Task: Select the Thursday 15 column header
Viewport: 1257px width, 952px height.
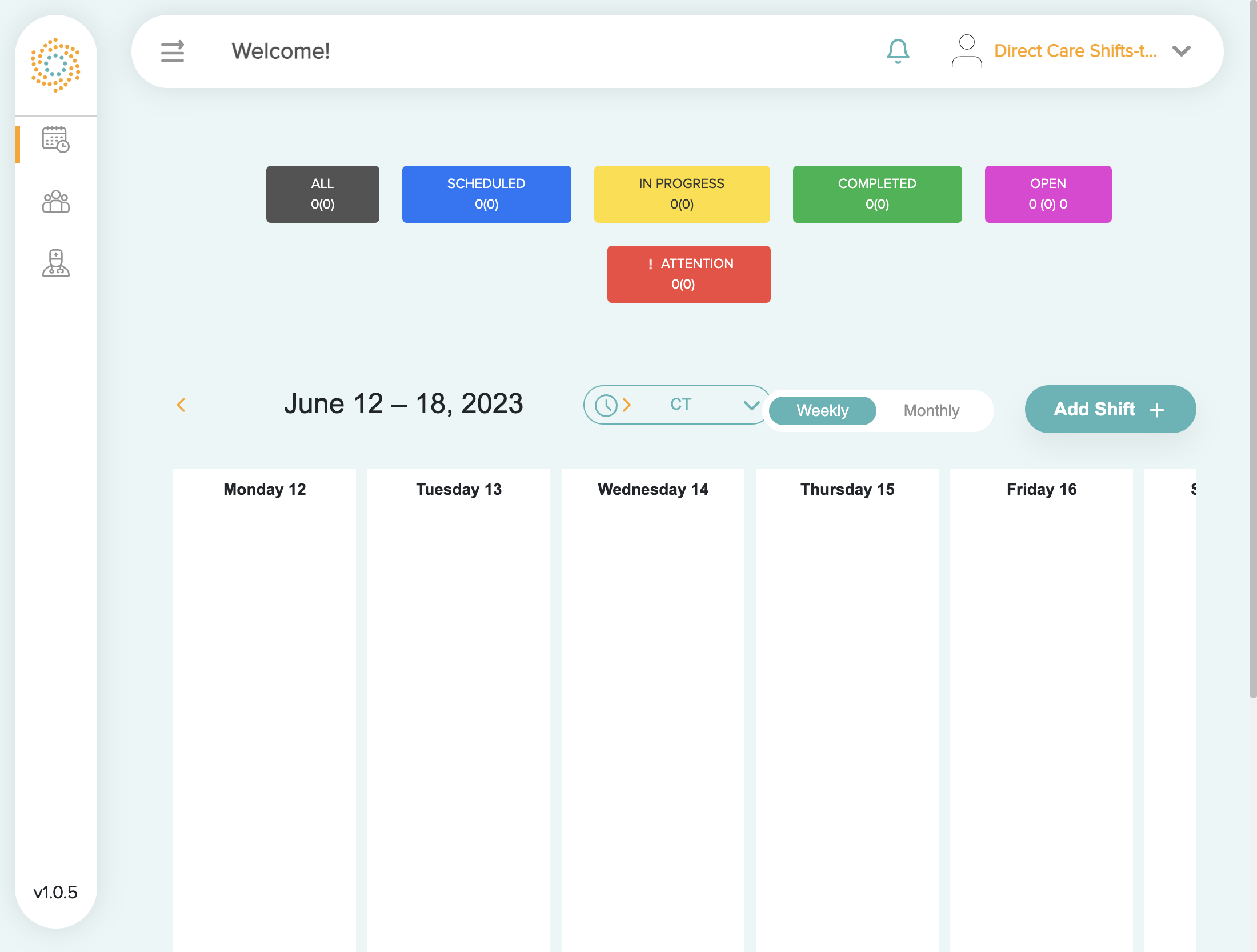Action: [x=847, y=489]
